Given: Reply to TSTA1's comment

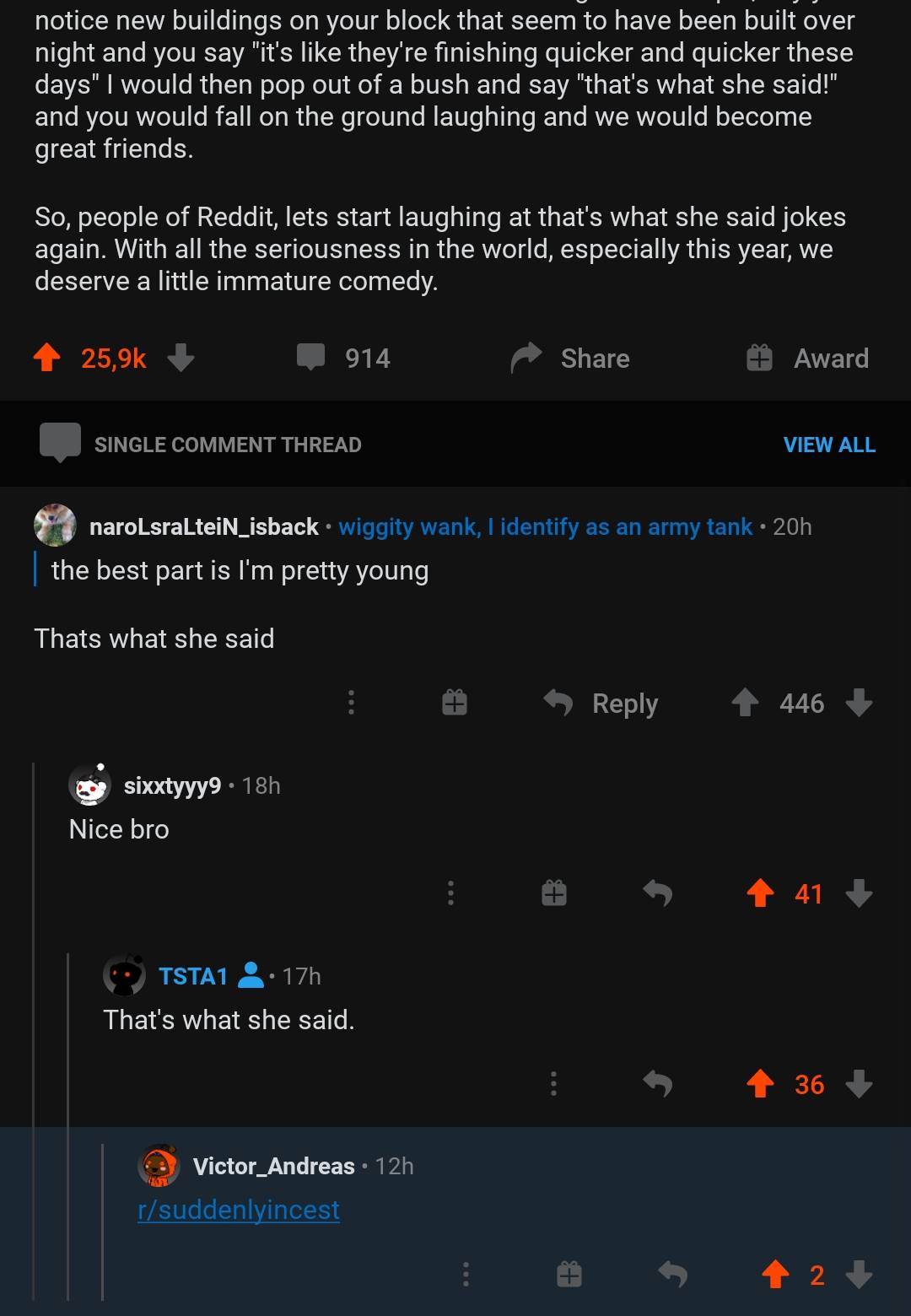Looking at the screenshot, I should 657,1084.
